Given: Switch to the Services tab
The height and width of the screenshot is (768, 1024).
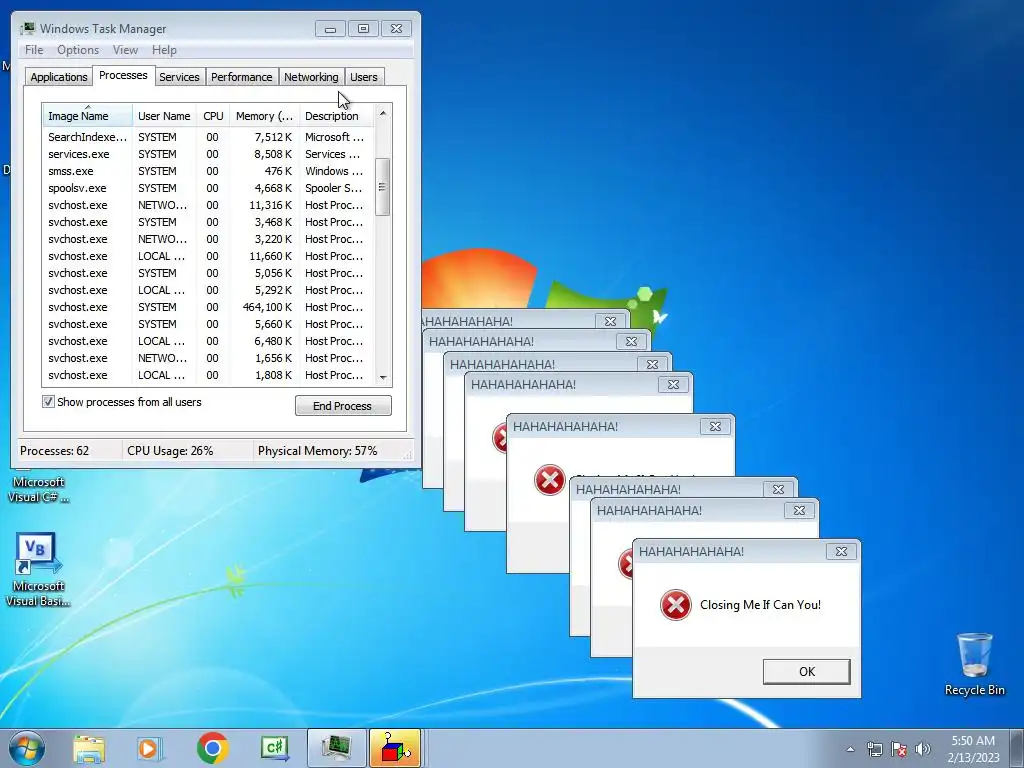Looking at the screenshot, I should point(179,77).
